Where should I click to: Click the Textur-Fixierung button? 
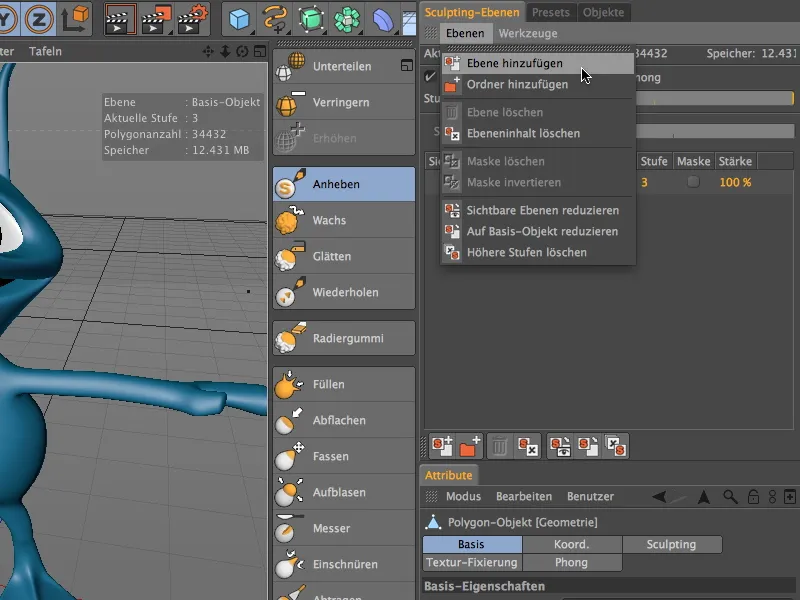pos(472,562)
